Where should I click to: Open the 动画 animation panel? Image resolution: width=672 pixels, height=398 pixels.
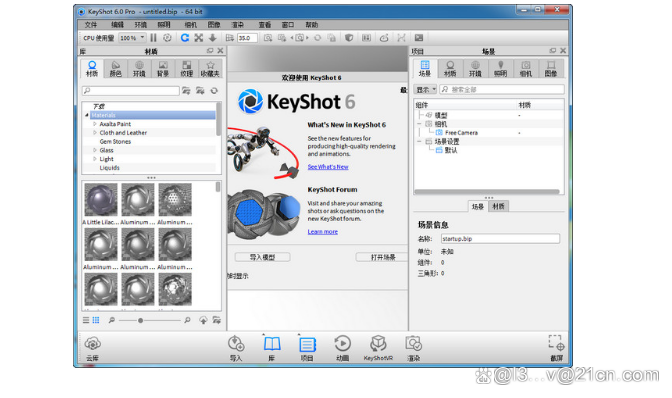[342, 347]
